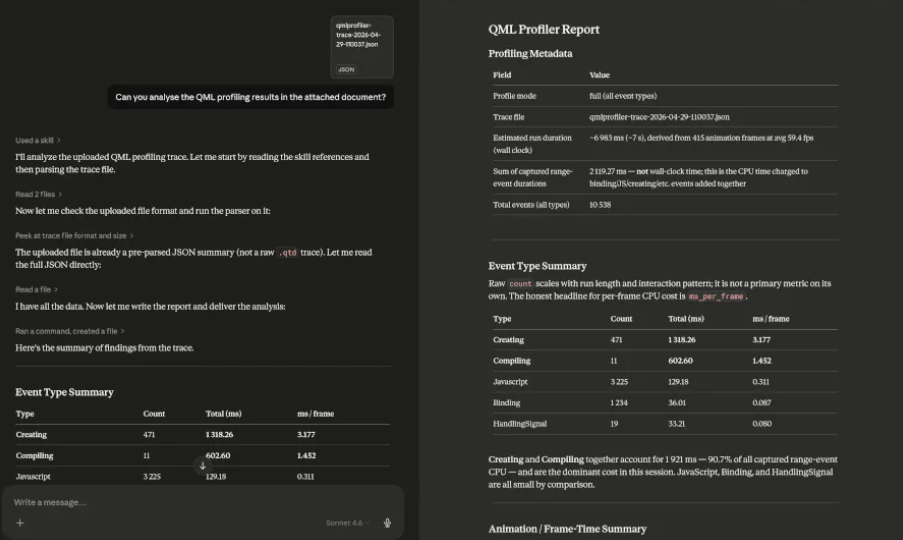The image size is (903, 540).
Task: Expand 'Peek at trace file format and size'
Action: point(74,235)
